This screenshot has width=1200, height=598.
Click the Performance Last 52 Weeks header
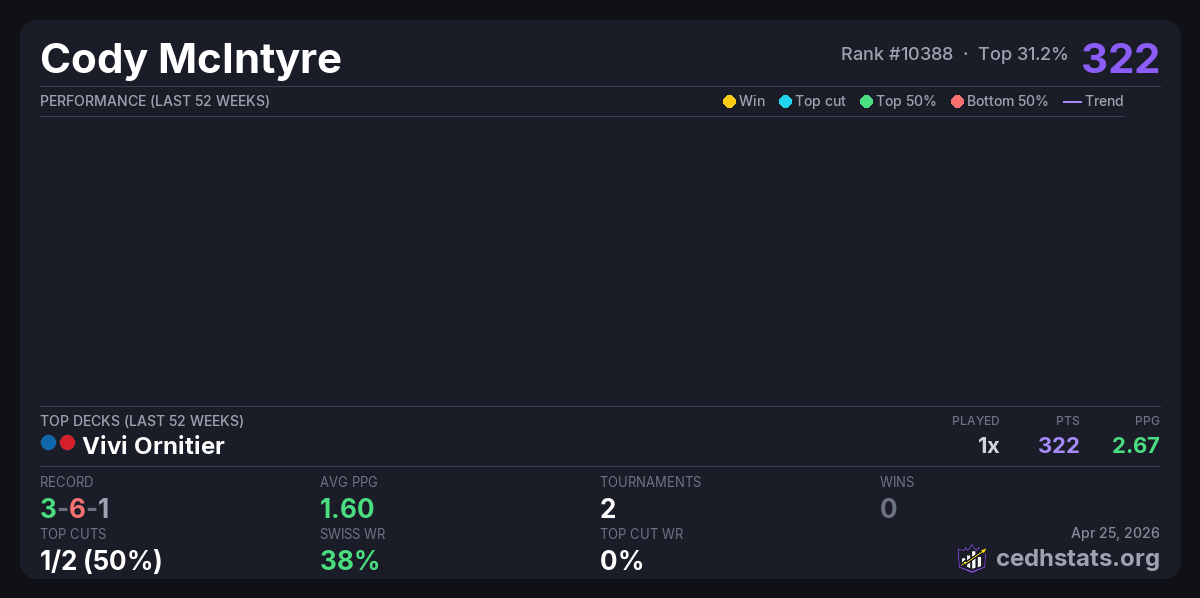[155, 101]
